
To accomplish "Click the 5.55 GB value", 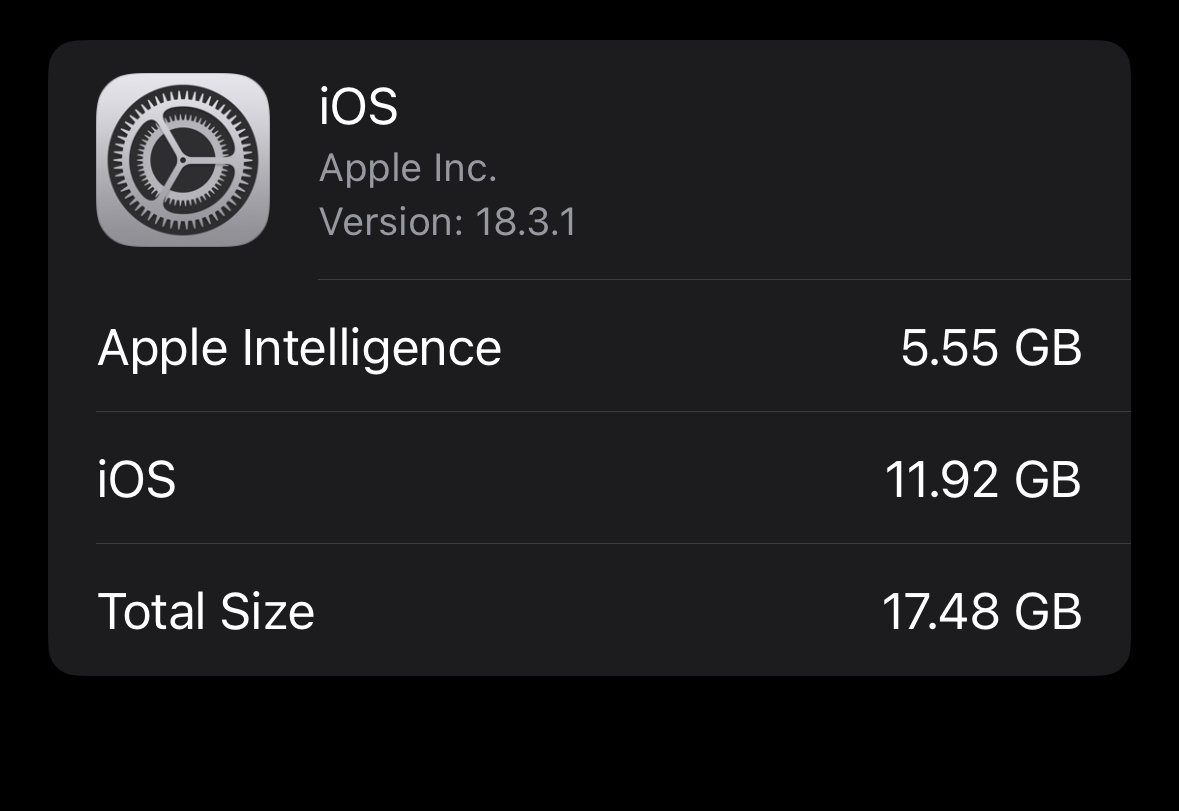I will [990, 347].
